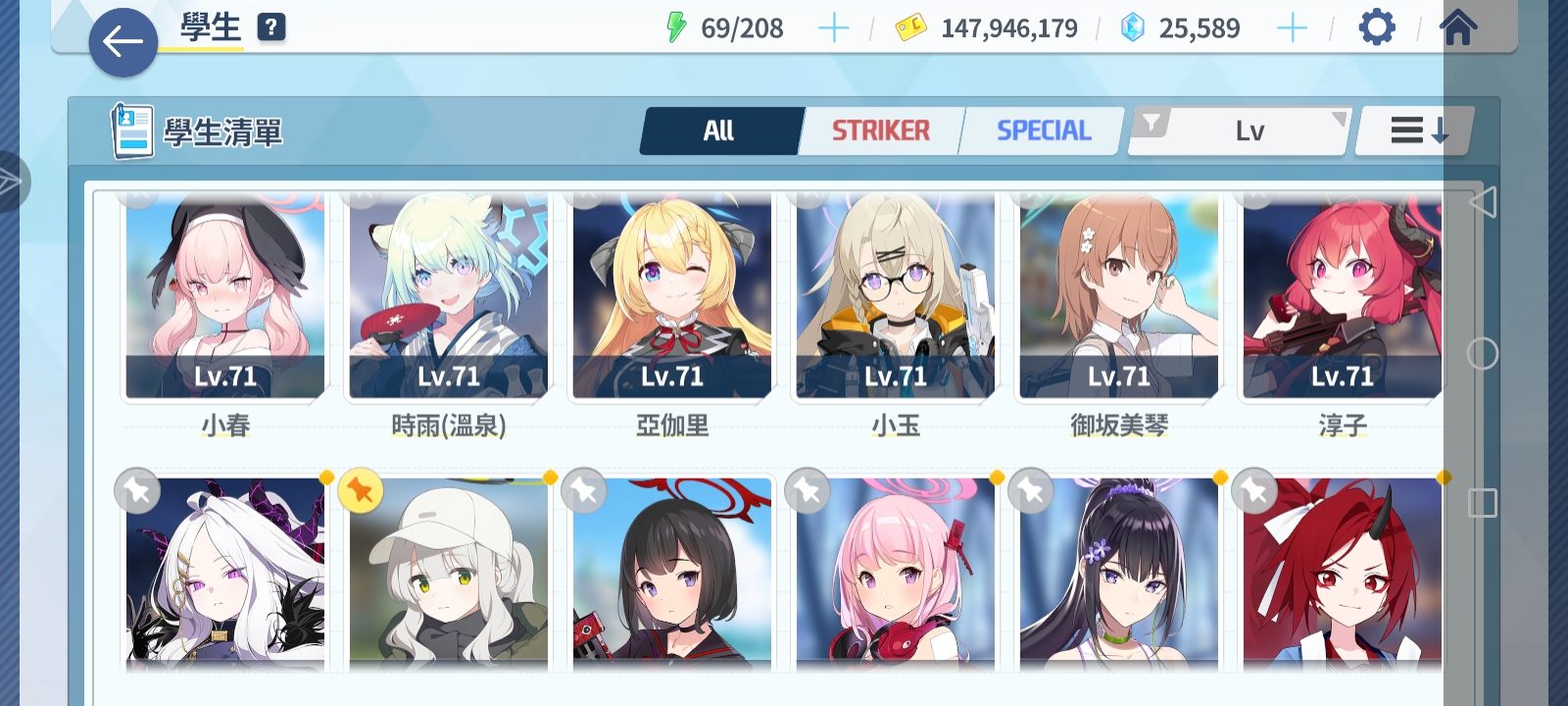Return to the lobby via the home icon
Image resolution: width=1568 pixels, height=706 pixels.
[x=1457, y=27]
